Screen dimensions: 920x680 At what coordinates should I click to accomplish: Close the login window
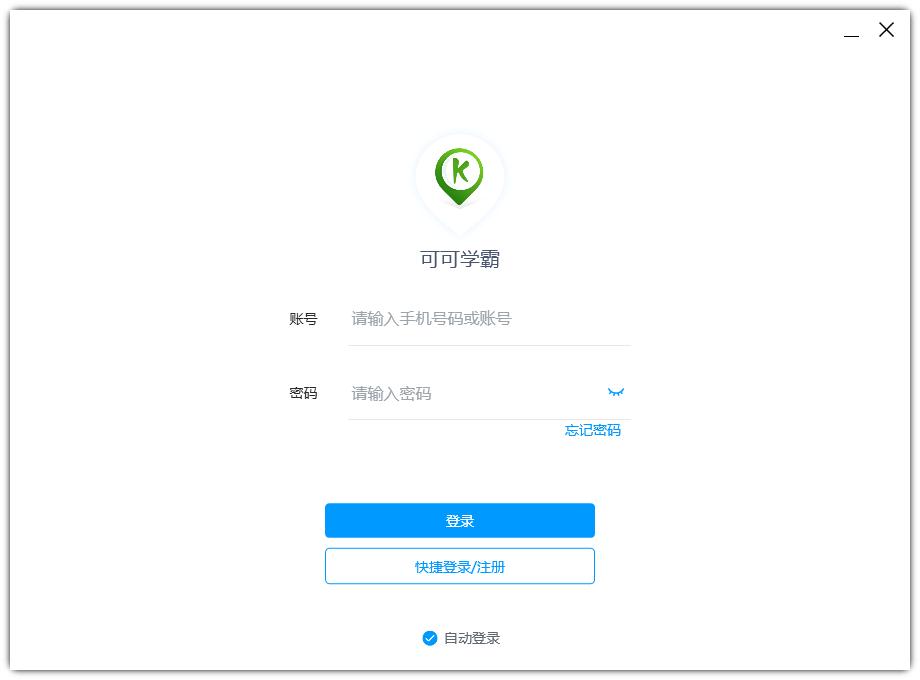(x=886, y=30)
